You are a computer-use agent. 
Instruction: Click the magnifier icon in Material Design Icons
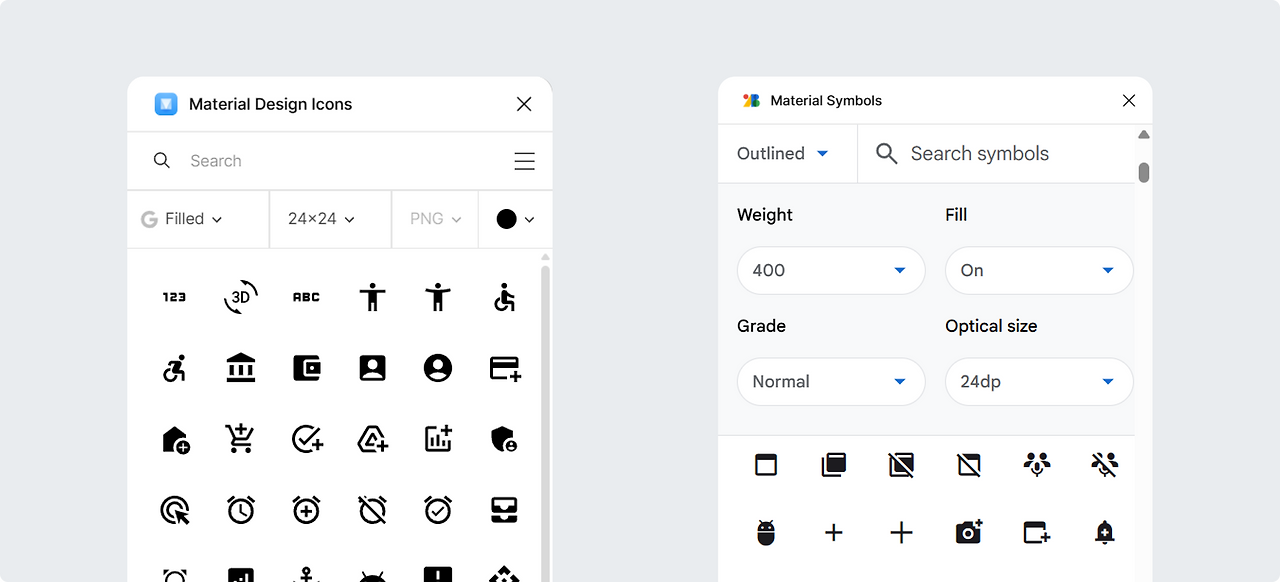click(x=162, y=160)
